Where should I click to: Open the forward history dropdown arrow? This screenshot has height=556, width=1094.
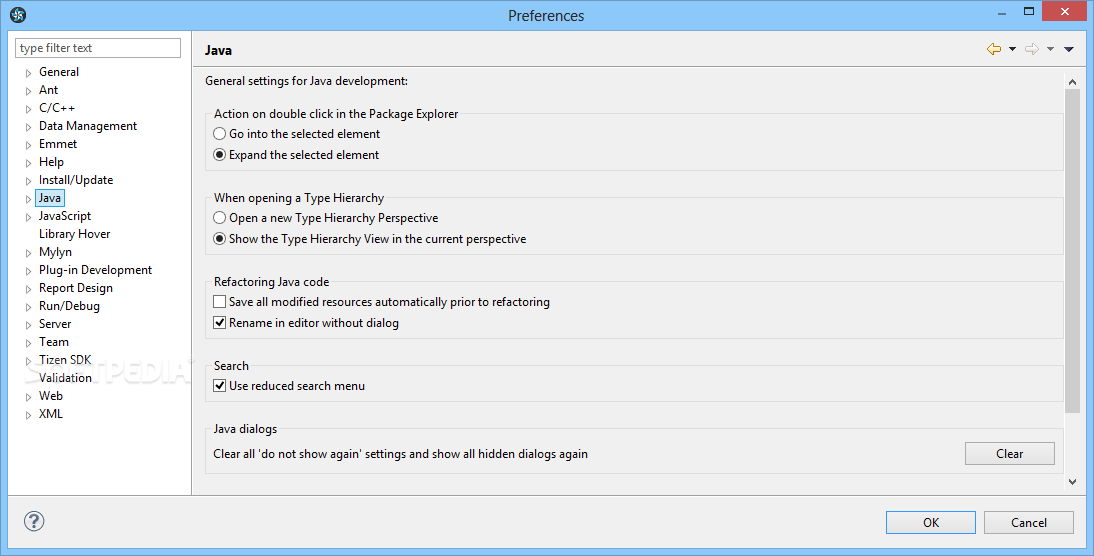click(1050, 49)
